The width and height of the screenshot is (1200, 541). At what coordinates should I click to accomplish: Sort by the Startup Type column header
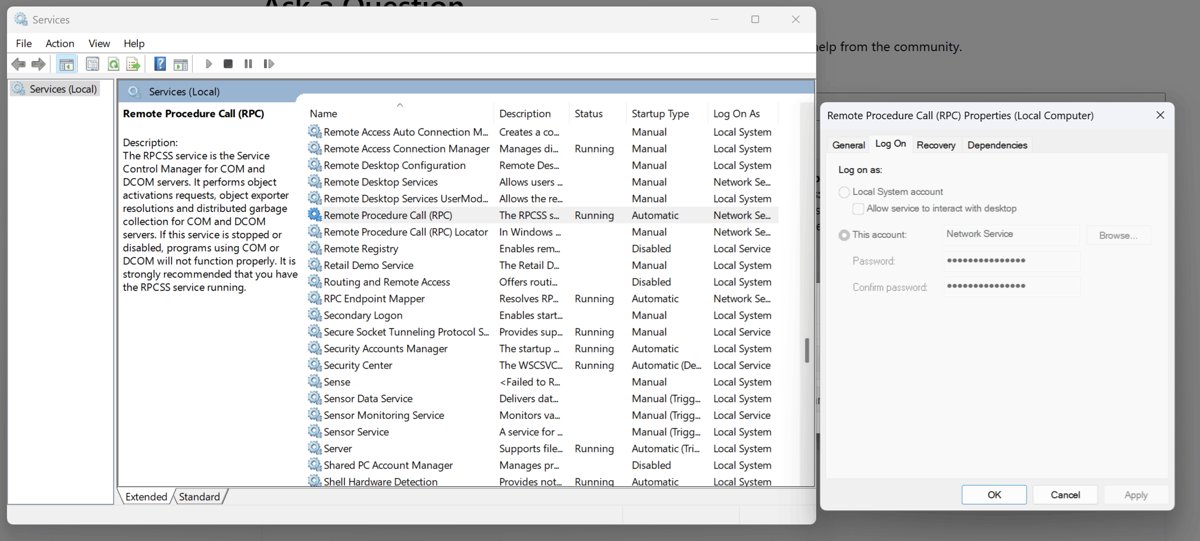tap(666, 114)
